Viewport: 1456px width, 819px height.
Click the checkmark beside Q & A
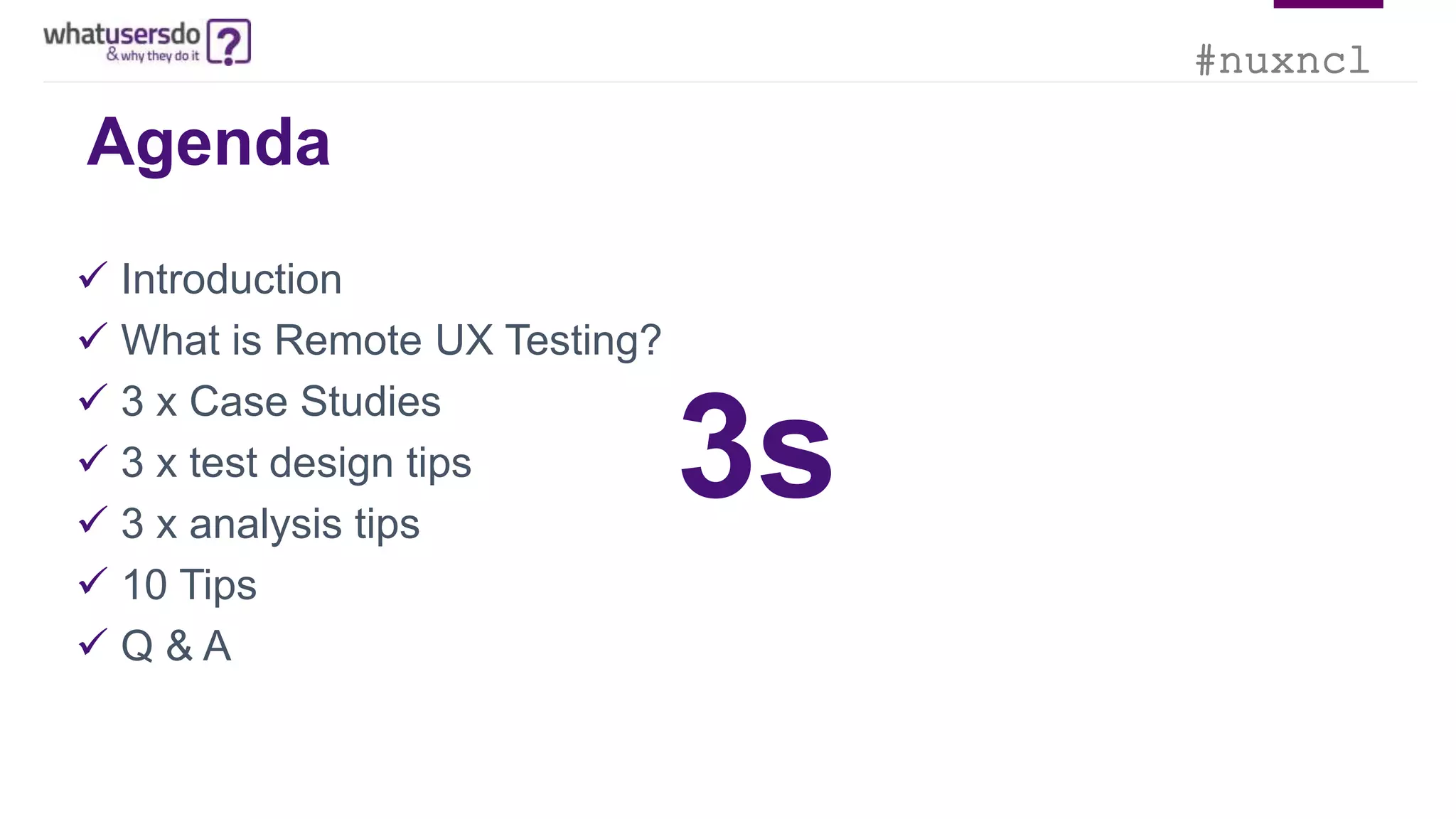pyautogui.click(x=92, y=642)
